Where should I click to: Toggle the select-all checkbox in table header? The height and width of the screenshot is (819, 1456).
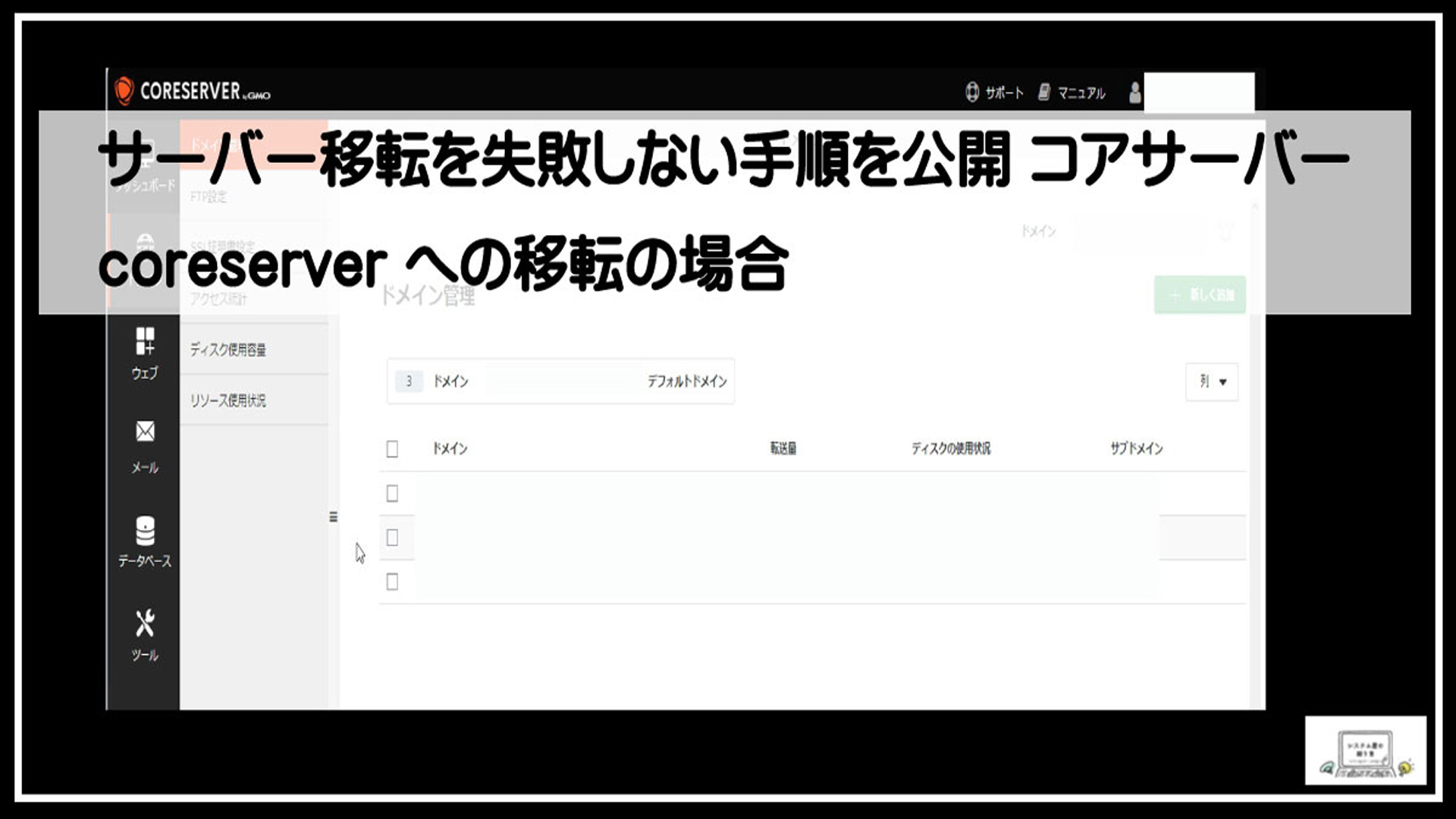click(392, 449)
